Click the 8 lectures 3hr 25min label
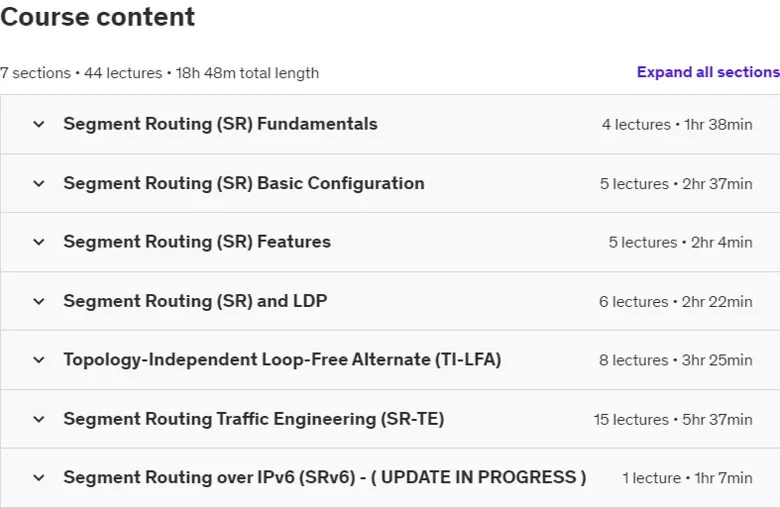Screen dimensions: 780x508 [676, 360]
